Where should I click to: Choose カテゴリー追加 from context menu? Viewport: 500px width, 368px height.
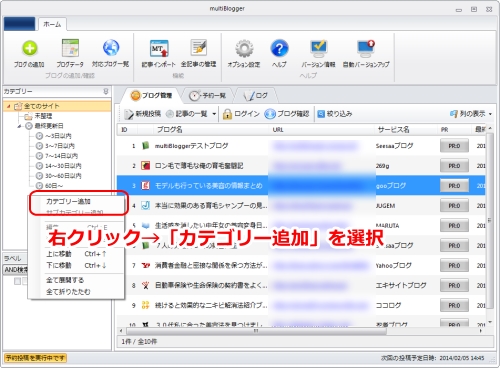point(68,201)
